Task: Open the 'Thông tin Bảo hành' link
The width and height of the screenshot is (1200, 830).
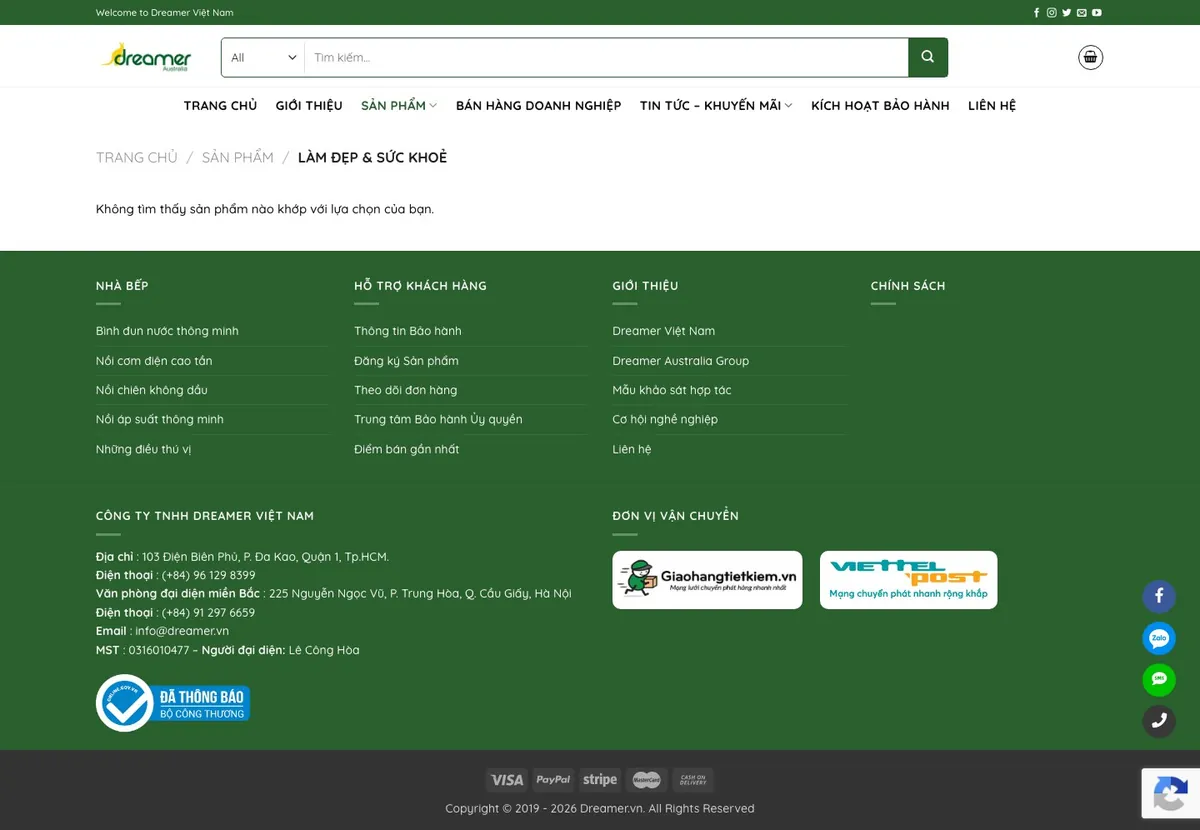Action: coord(408,331)
